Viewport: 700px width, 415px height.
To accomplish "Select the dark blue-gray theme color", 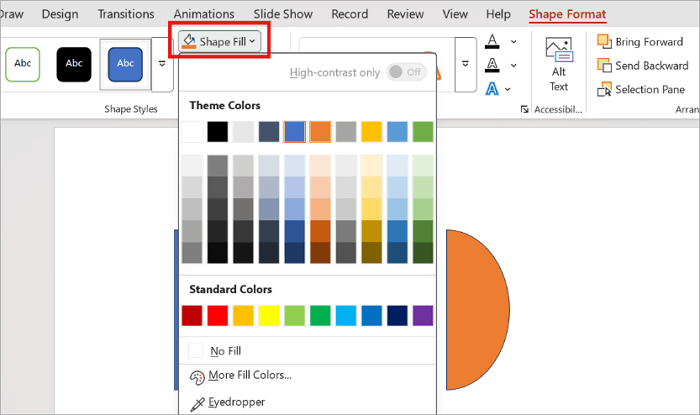I will coord(269,132).
